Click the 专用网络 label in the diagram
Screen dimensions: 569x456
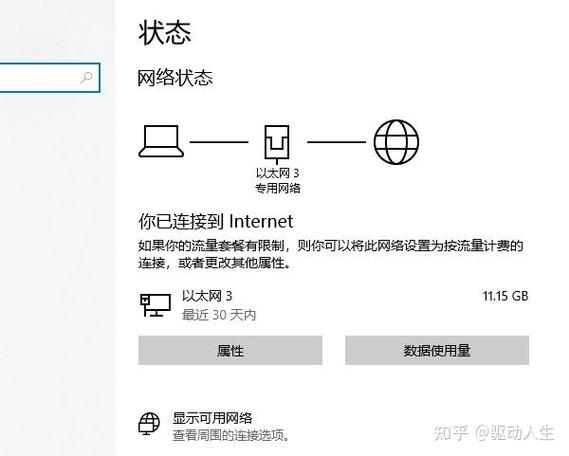tap(278, 188)
